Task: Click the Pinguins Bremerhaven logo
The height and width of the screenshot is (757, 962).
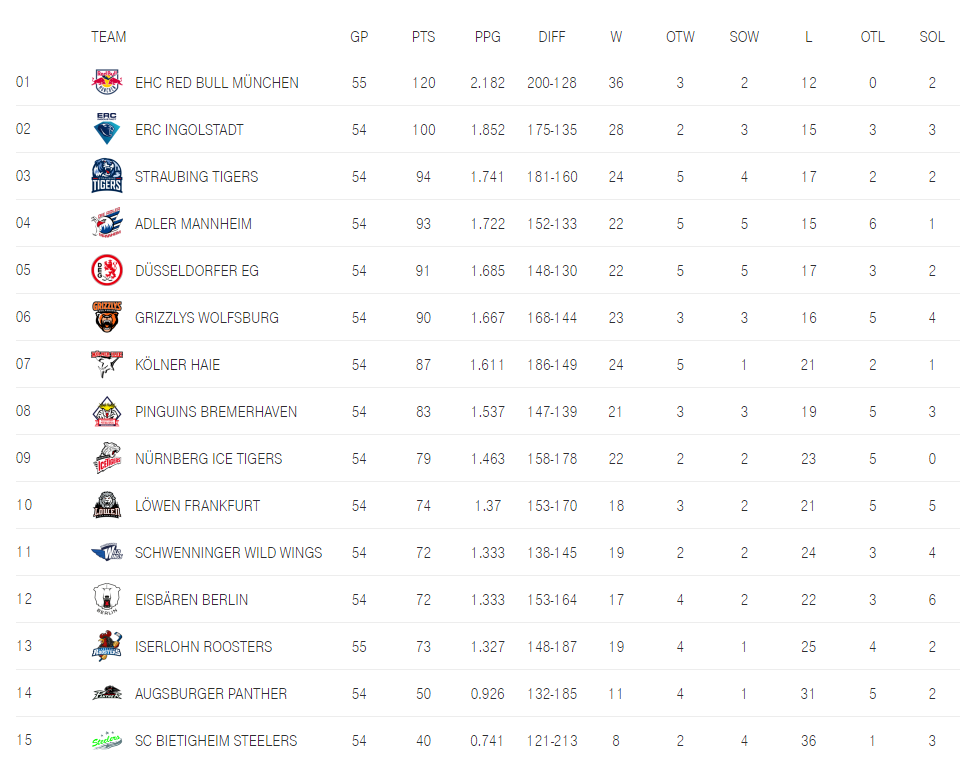Action: [106, 412]
